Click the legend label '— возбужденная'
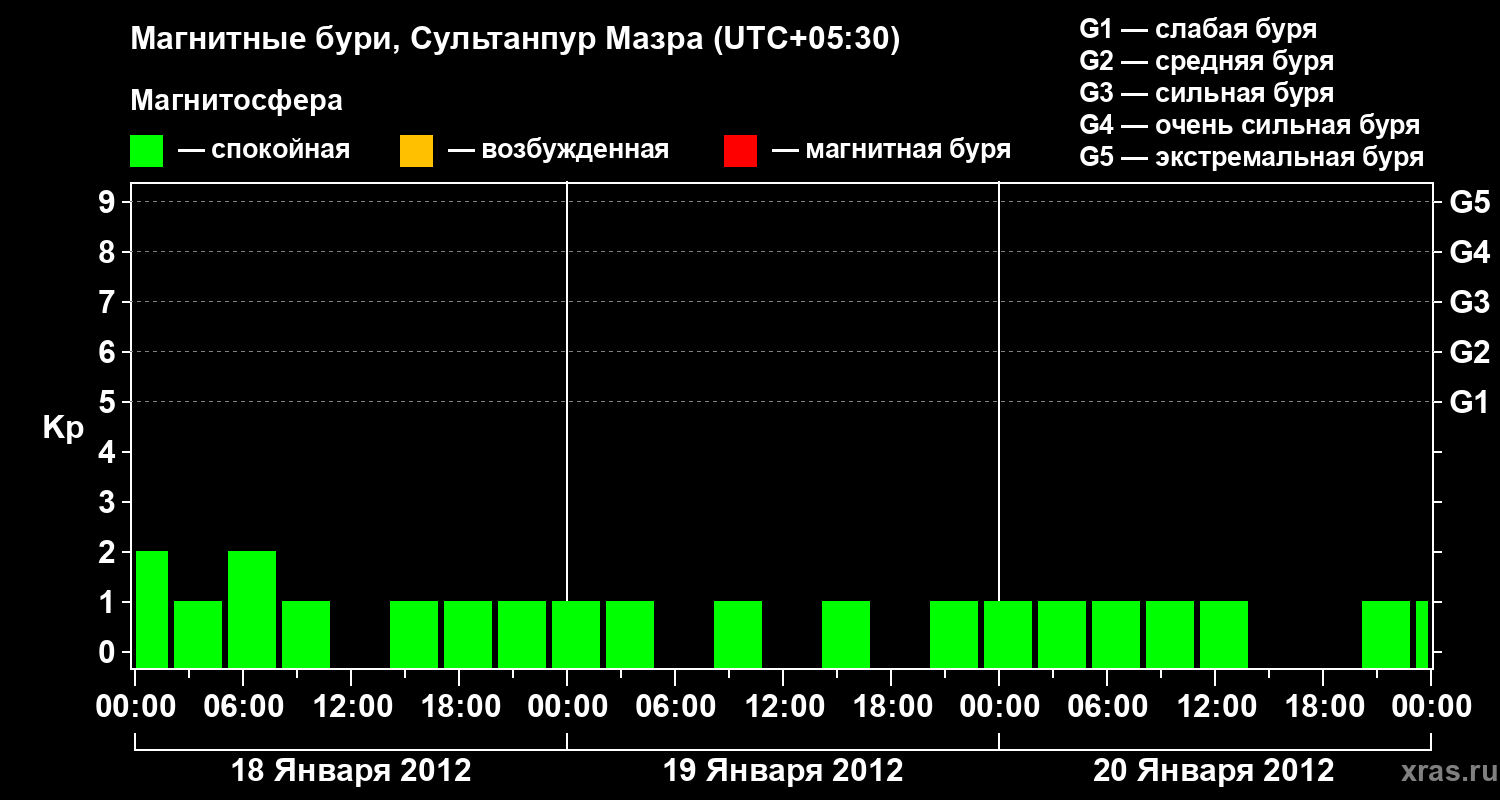This screenshot has height=800, width=1500. point(558,151)
